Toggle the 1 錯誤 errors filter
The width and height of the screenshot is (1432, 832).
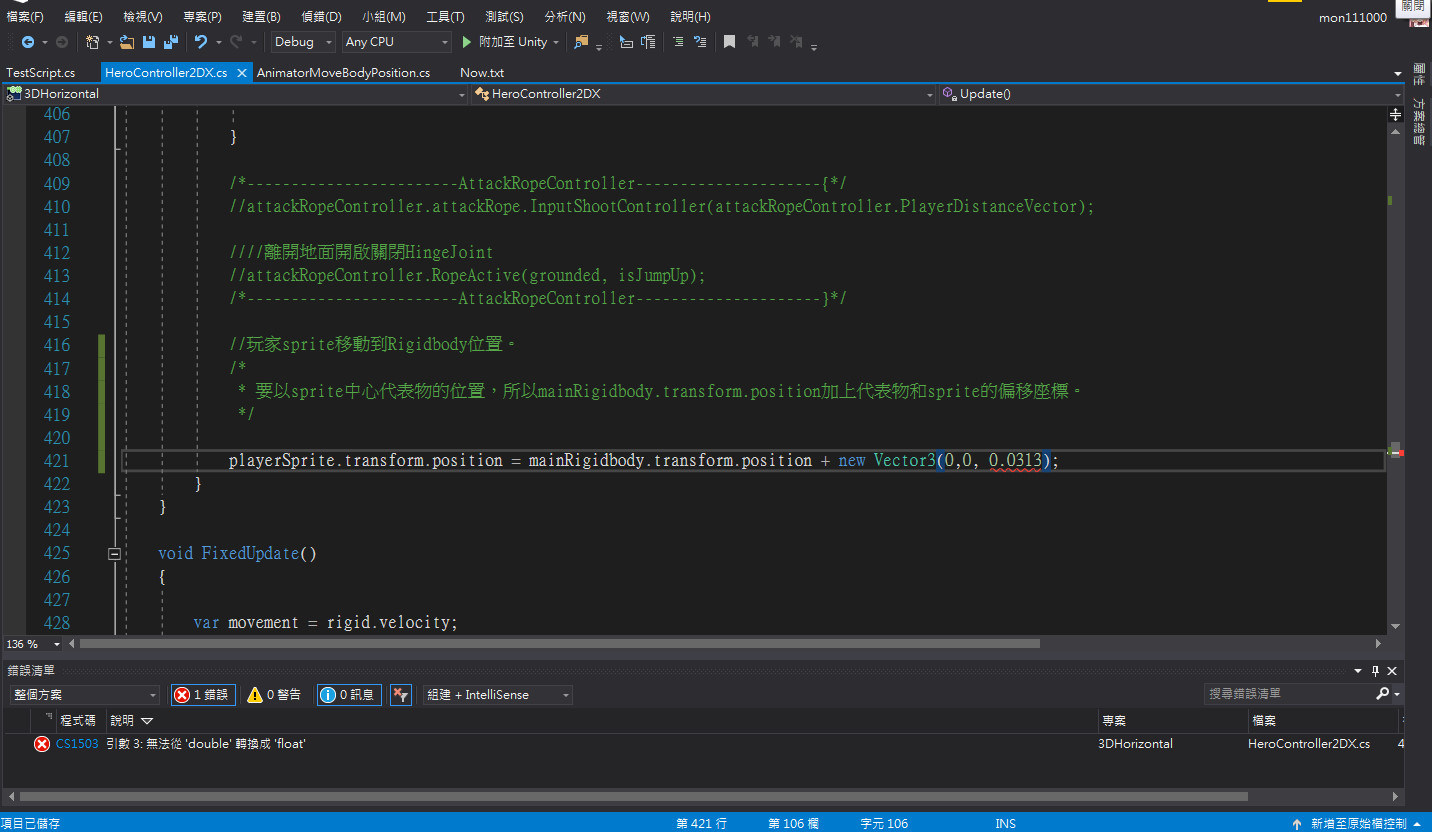click(203, 694)
